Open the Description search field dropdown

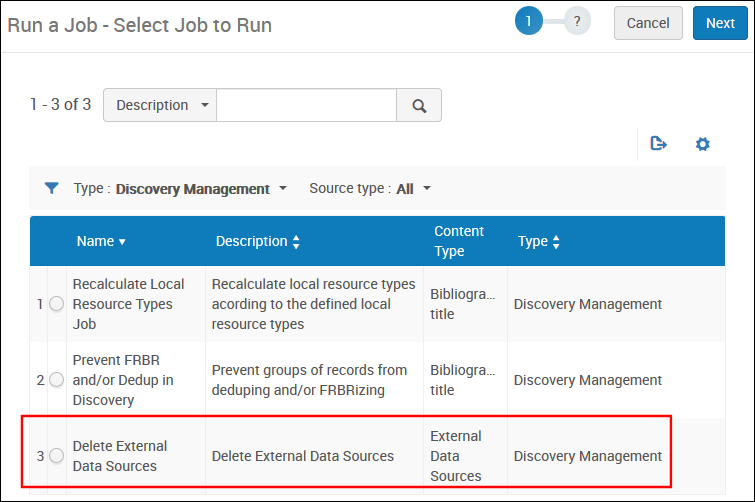point(160,105)
